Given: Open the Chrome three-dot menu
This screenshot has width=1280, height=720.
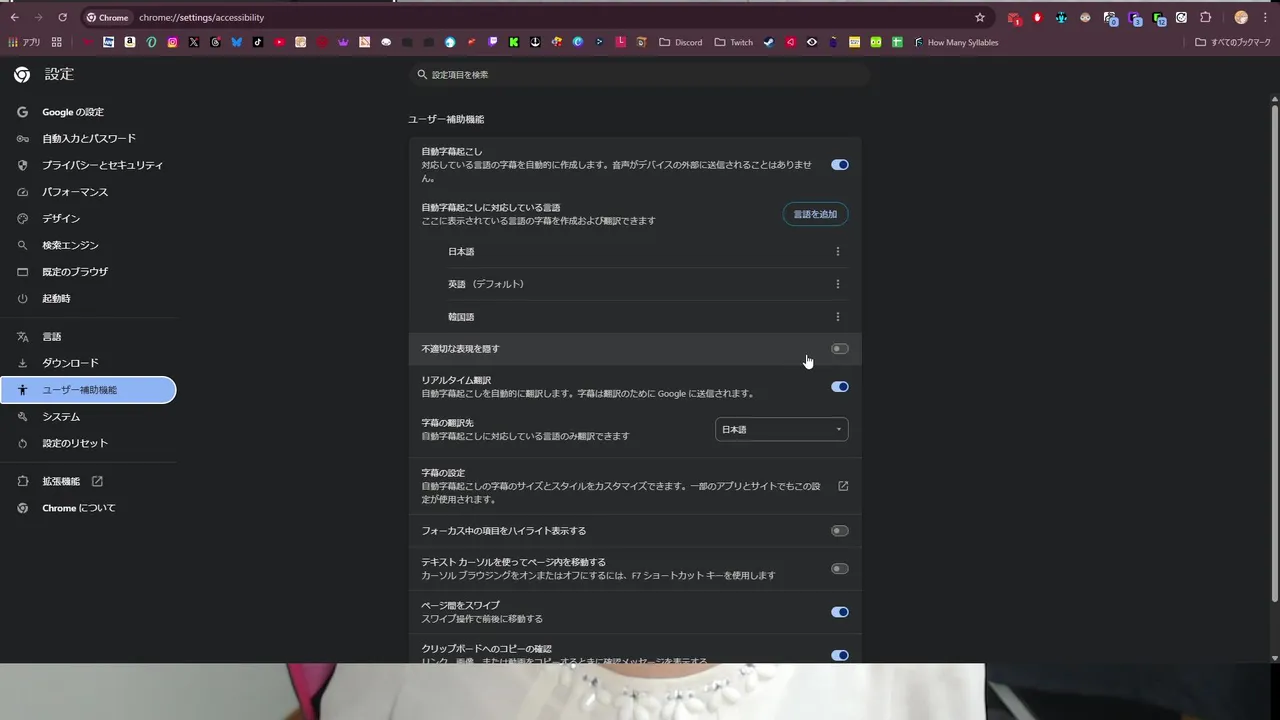Looking at the screenshot, I should [x=1266, y=17].
